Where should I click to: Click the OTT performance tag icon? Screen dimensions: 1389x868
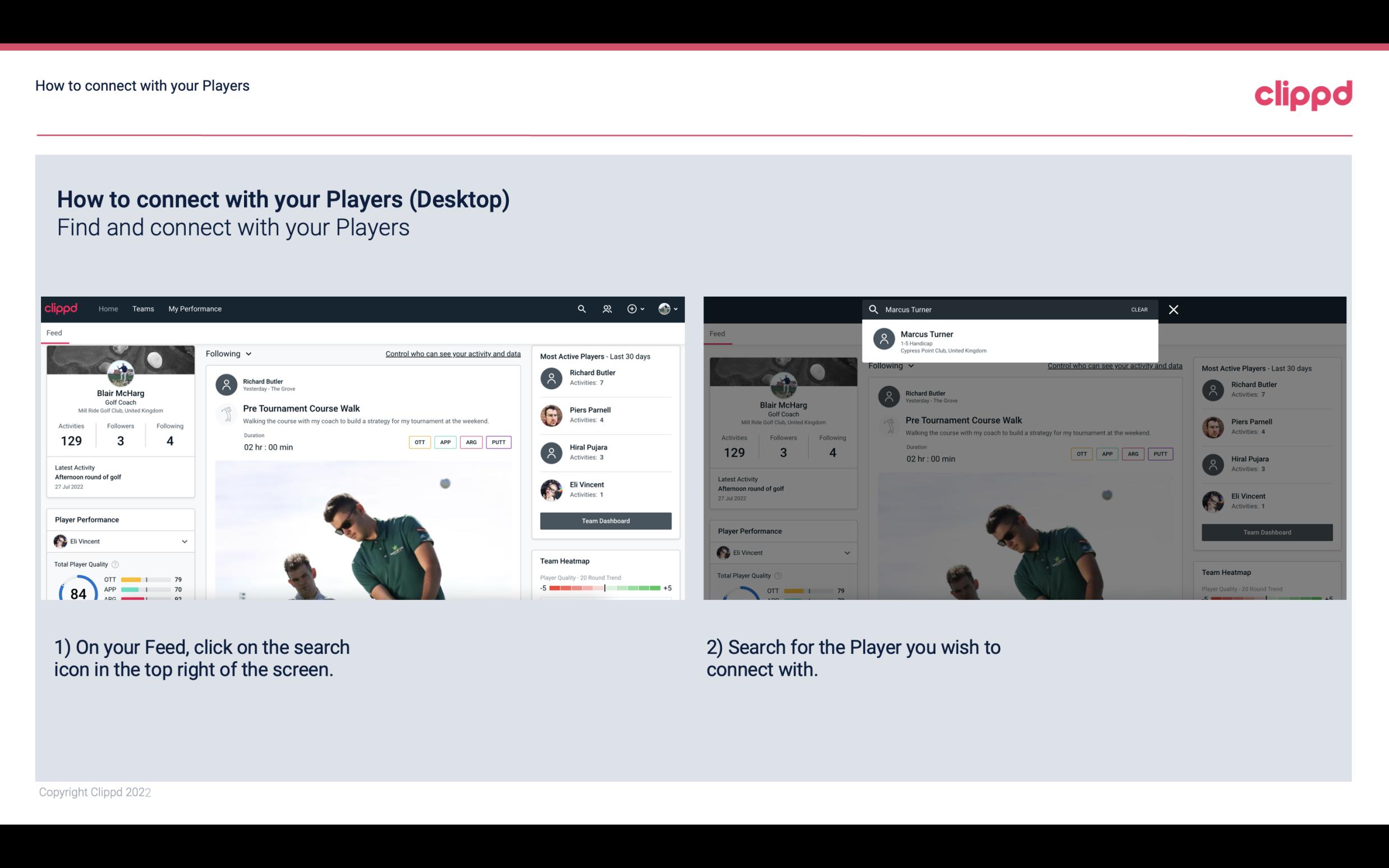(418, 442)
